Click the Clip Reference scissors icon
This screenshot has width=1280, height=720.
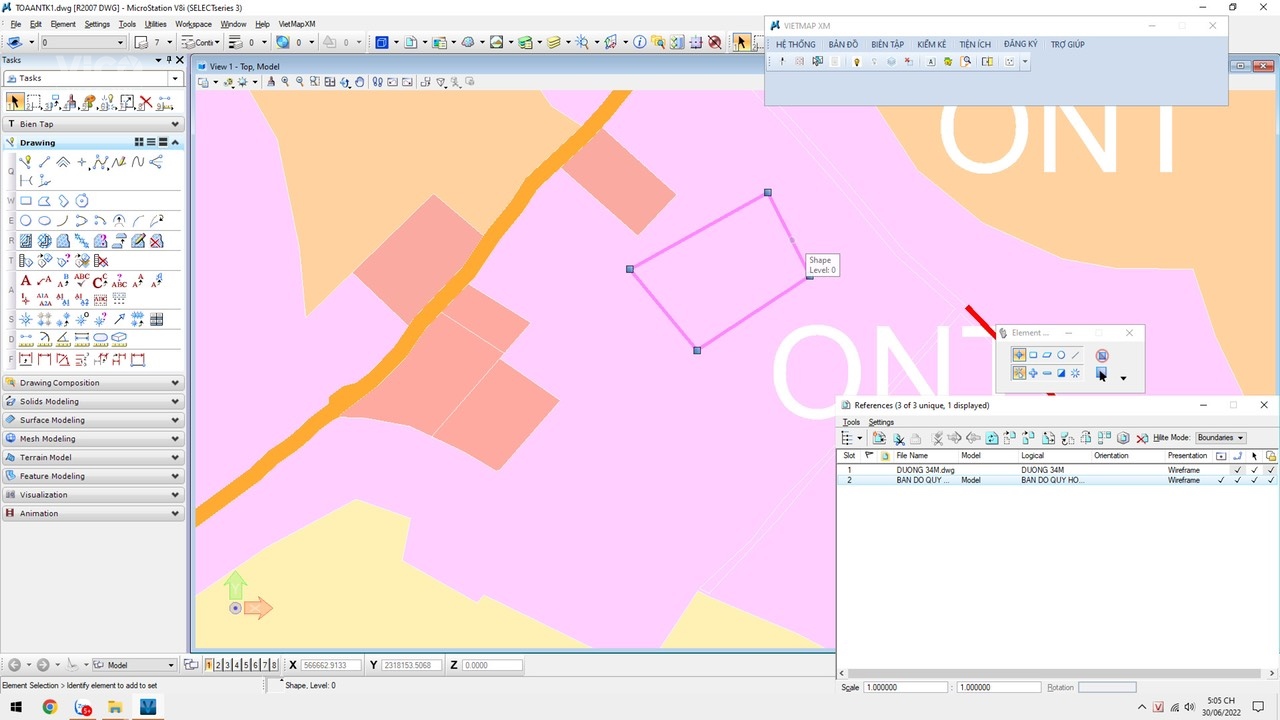(899, 438)
